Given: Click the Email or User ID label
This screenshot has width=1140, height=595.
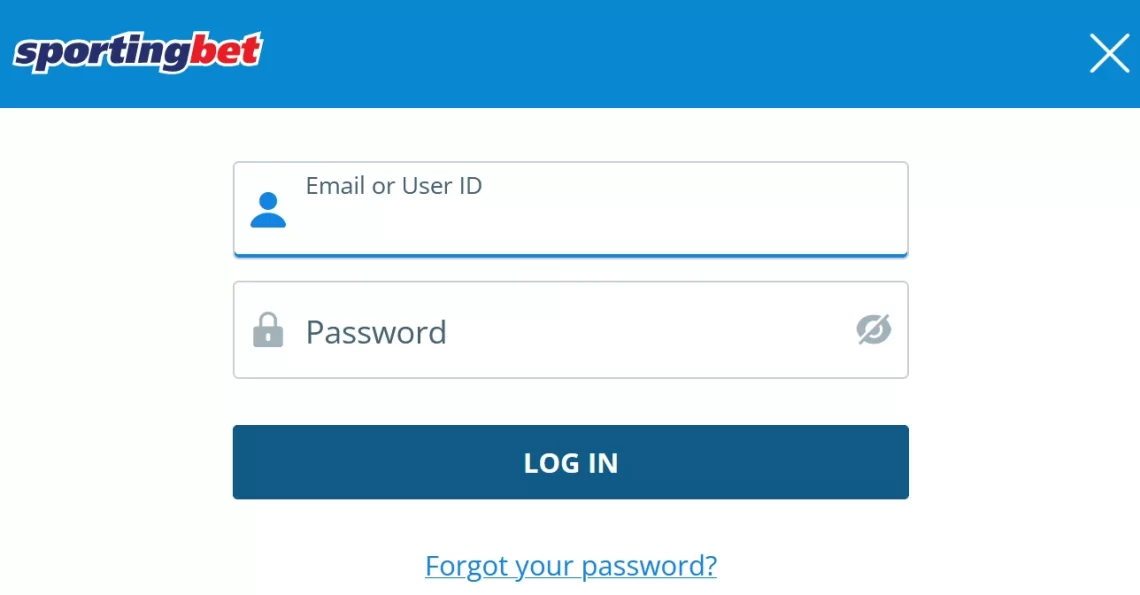Looking at the screenshot, I should click(x=394, y=186).
